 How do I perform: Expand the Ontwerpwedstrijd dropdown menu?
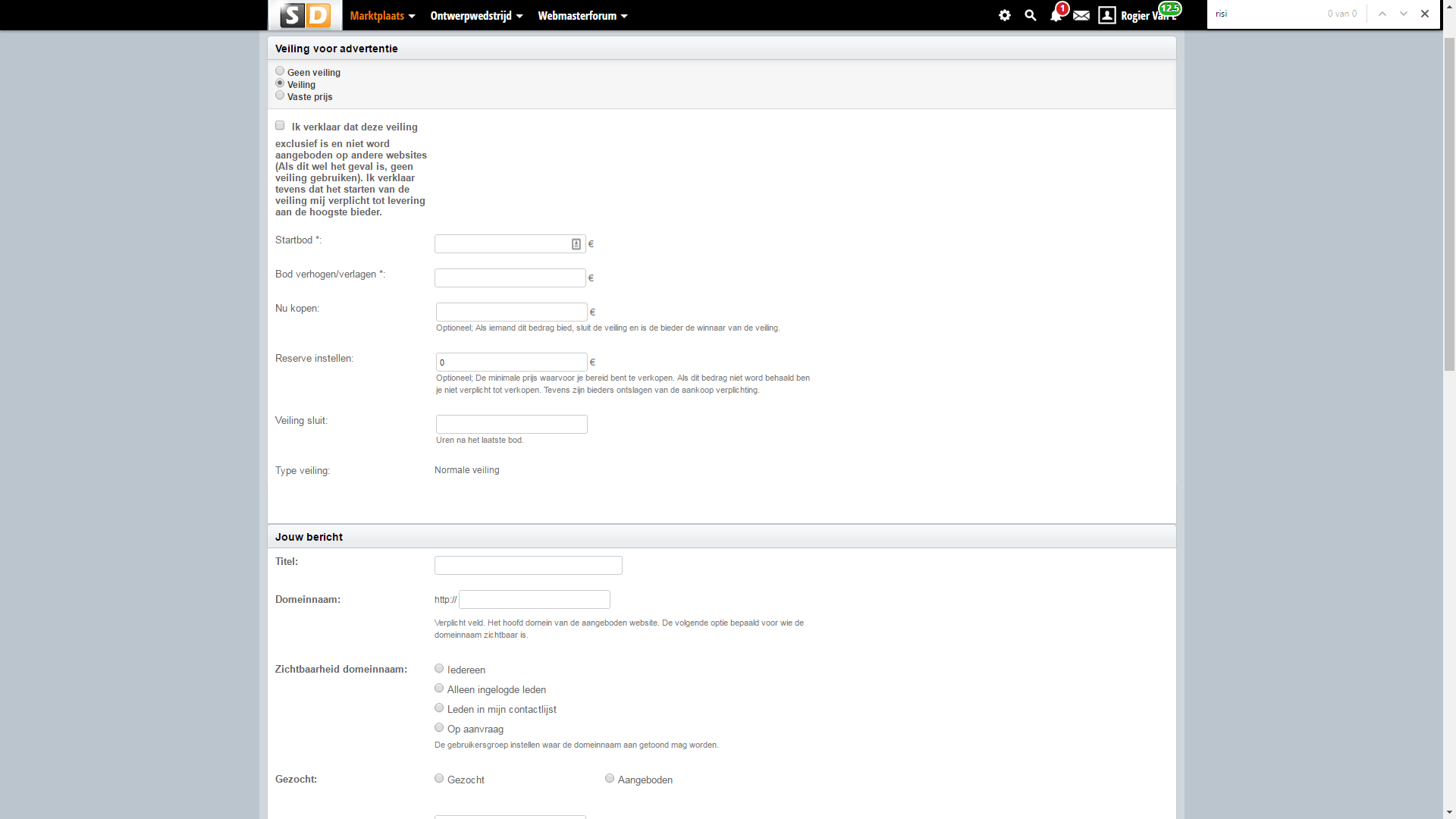(476, 16)
